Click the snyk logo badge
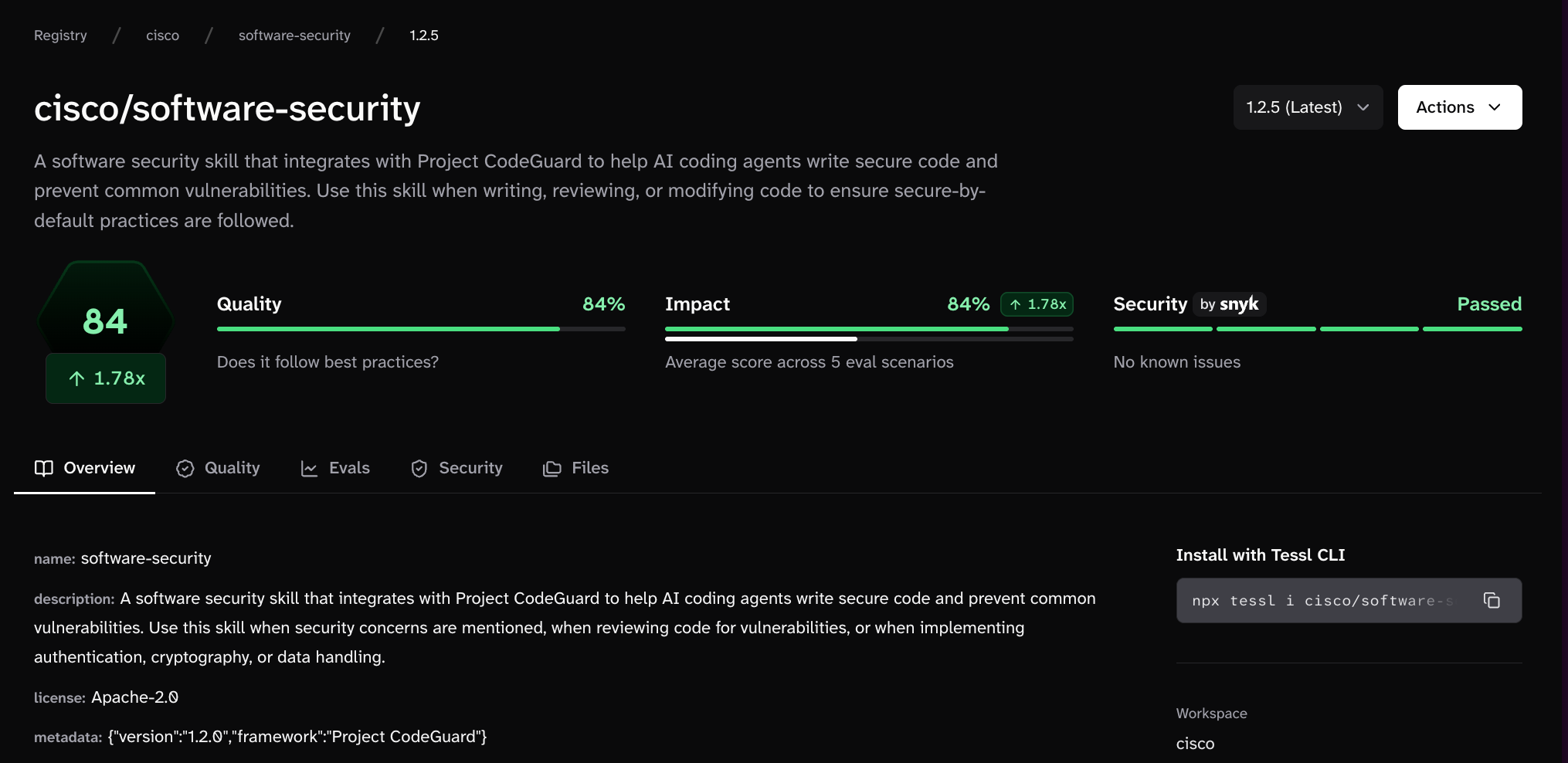The height and width of the screenshot is (763, 1568). (x=1230, y=304)
